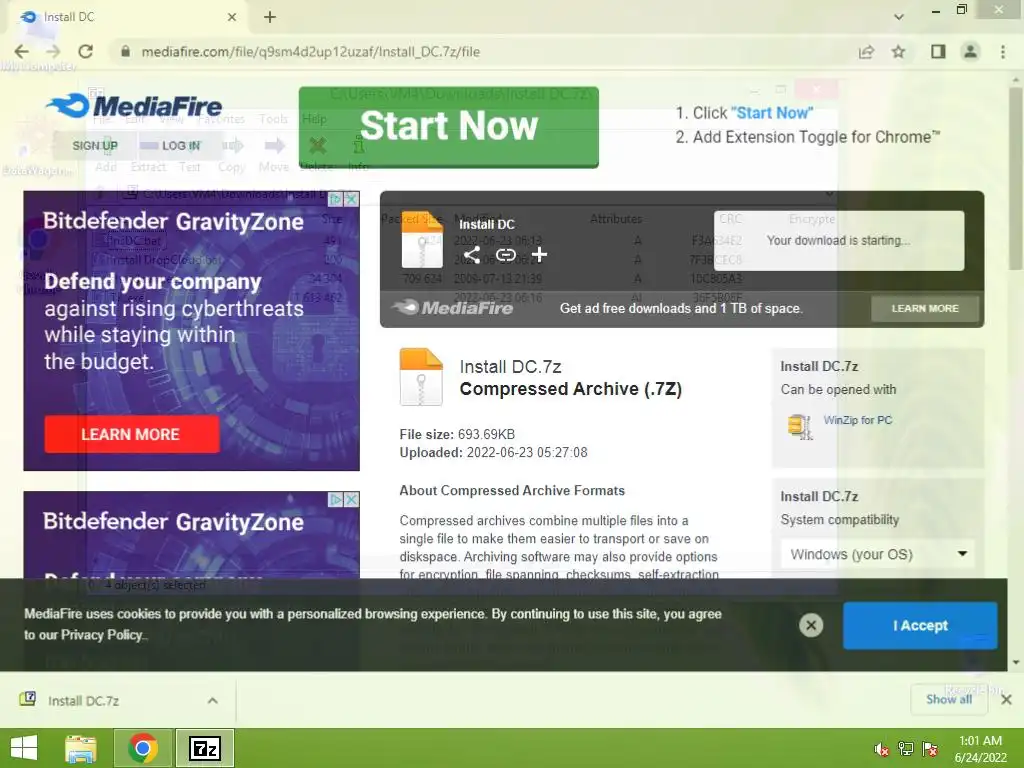Click the white MediaFire logo in the dark banner
Screen dimensions: 1024x768
[x=453, y=307]
